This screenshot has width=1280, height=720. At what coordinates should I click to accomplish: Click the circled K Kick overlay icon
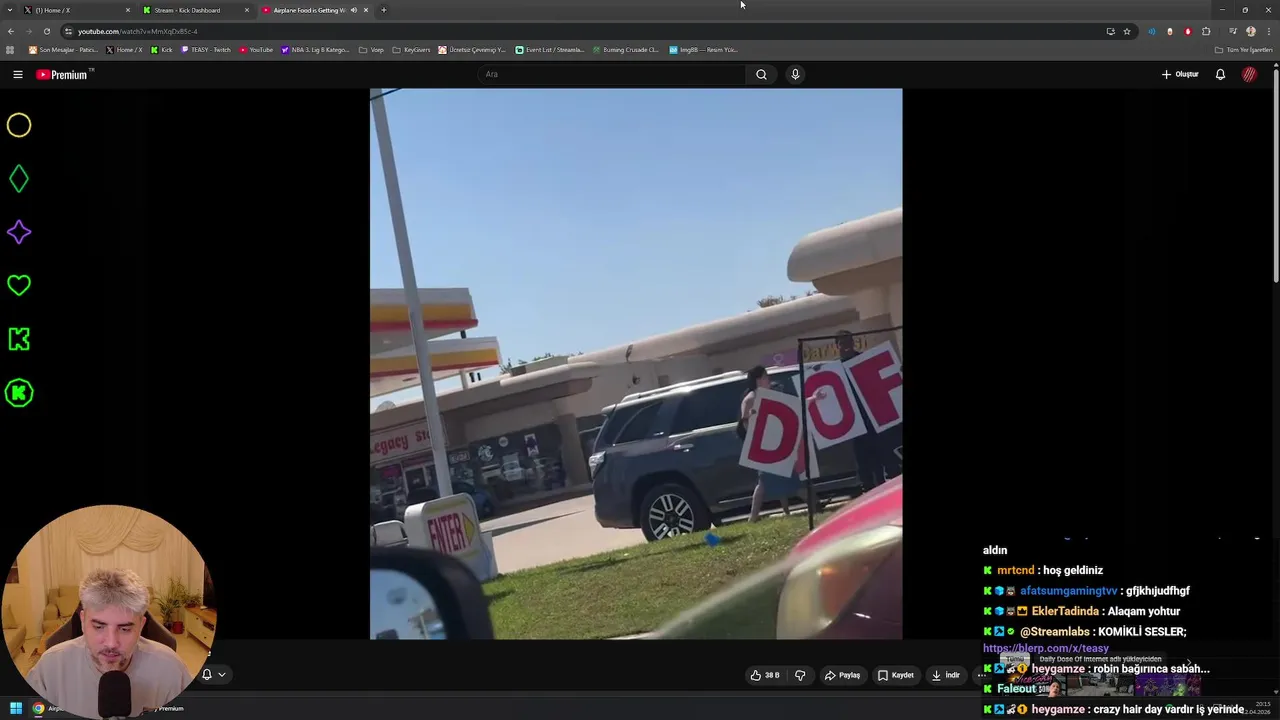(x=19, y=393)
